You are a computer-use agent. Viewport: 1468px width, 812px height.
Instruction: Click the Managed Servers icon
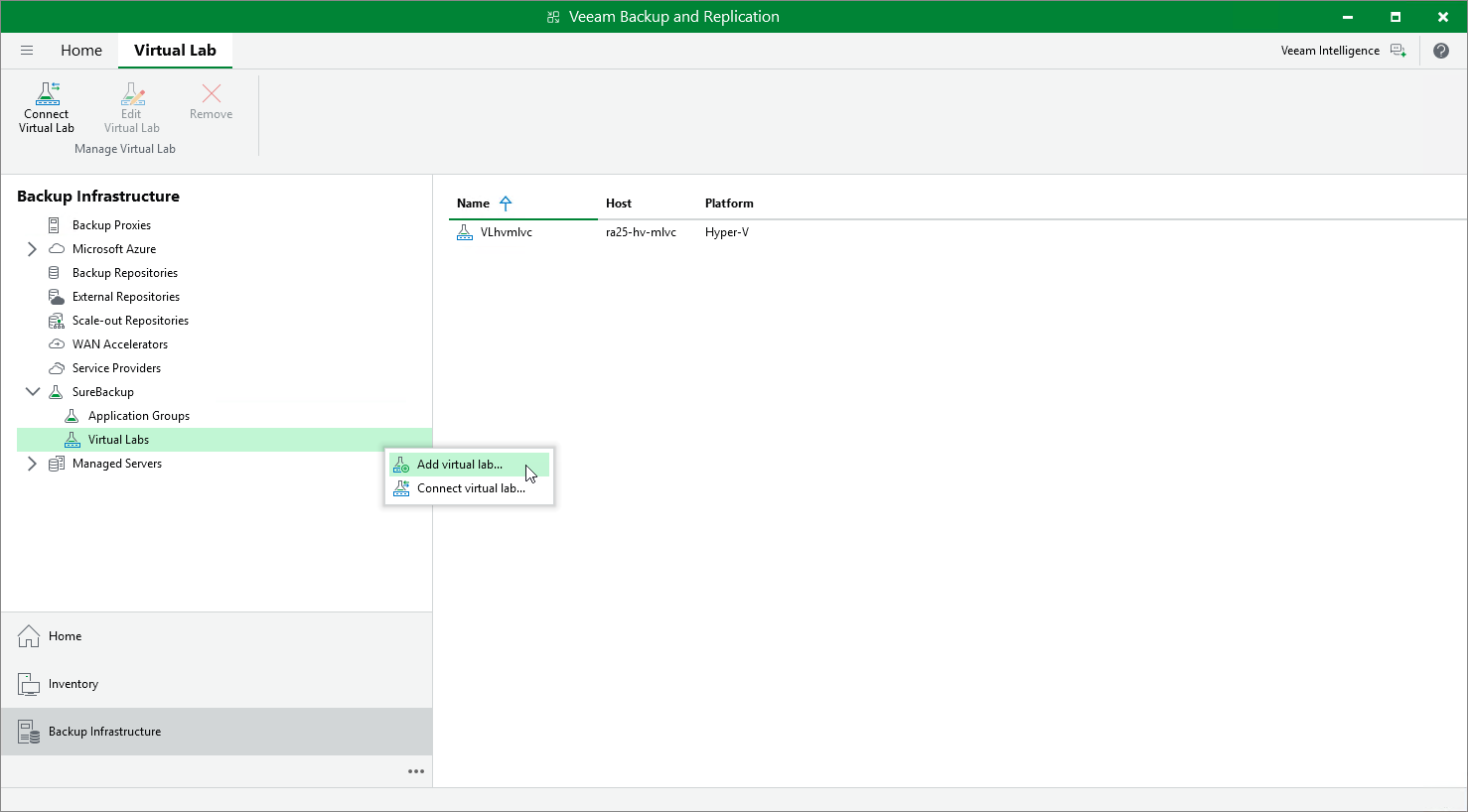coord(57,464)
